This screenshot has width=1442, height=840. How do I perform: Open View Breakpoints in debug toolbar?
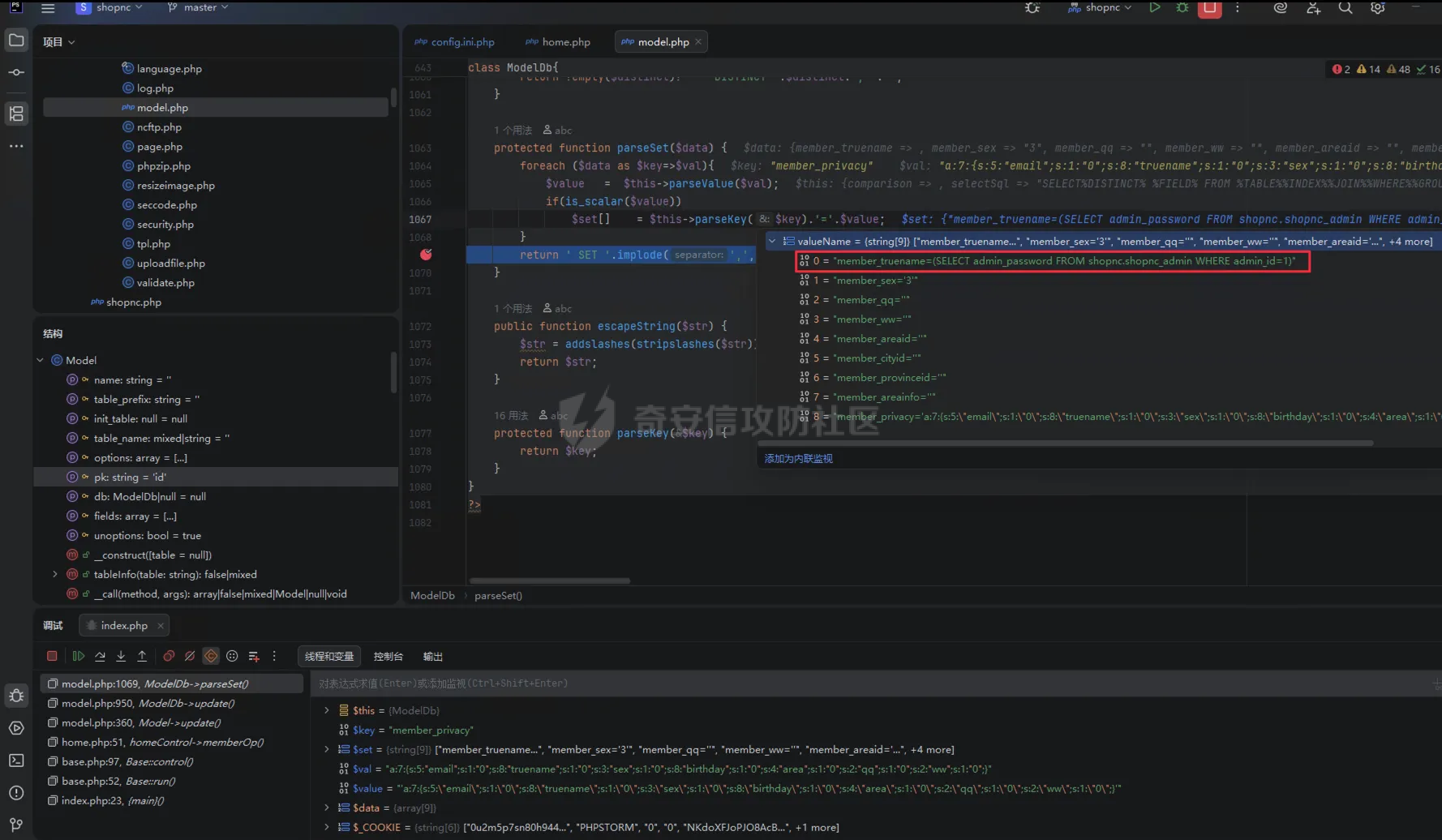click(x=169, y=656)
